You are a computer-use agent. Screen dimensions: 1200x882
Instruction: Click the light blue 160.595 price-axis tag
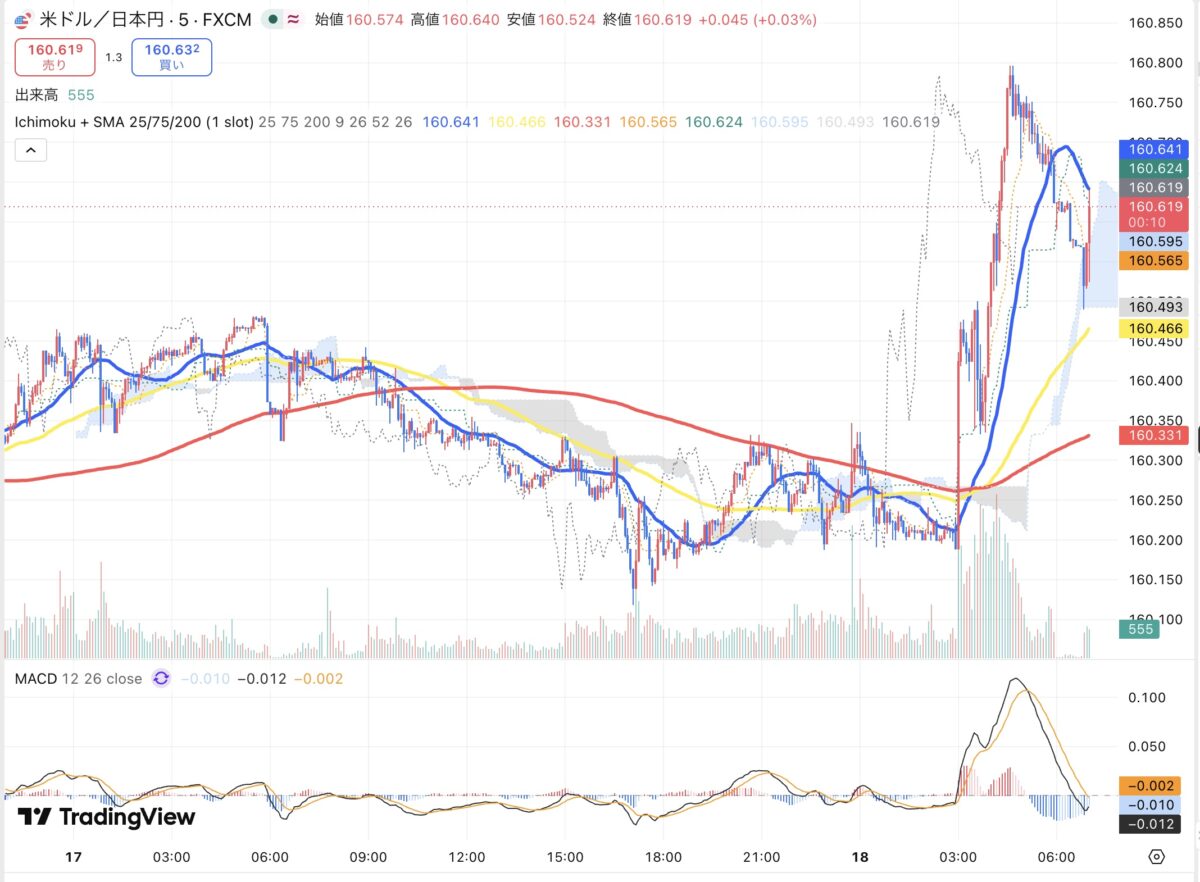pyautogui.click(x=1156, y=241)
